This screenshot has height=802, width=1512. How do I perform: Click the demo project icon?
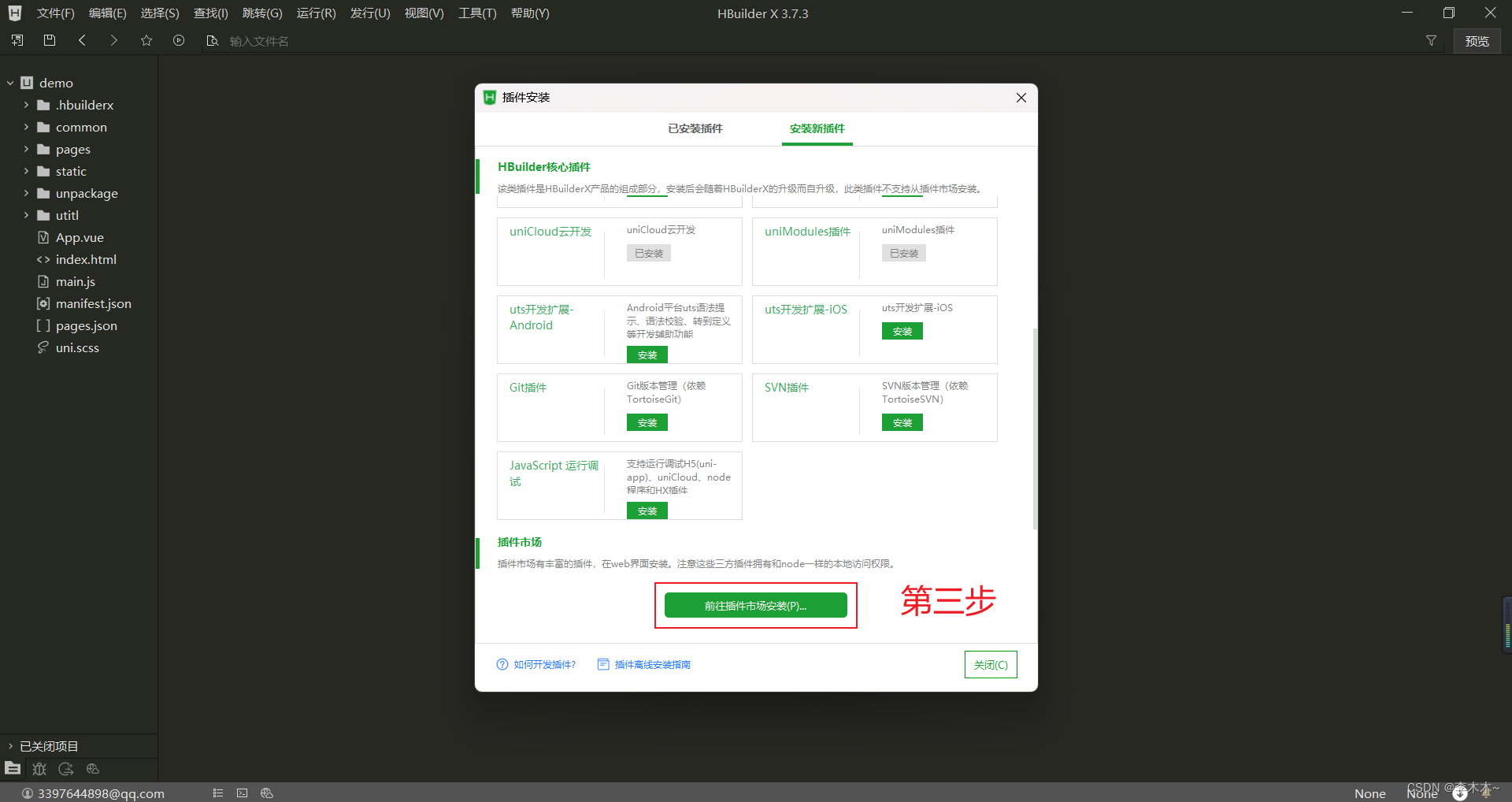tap(27, 83)
